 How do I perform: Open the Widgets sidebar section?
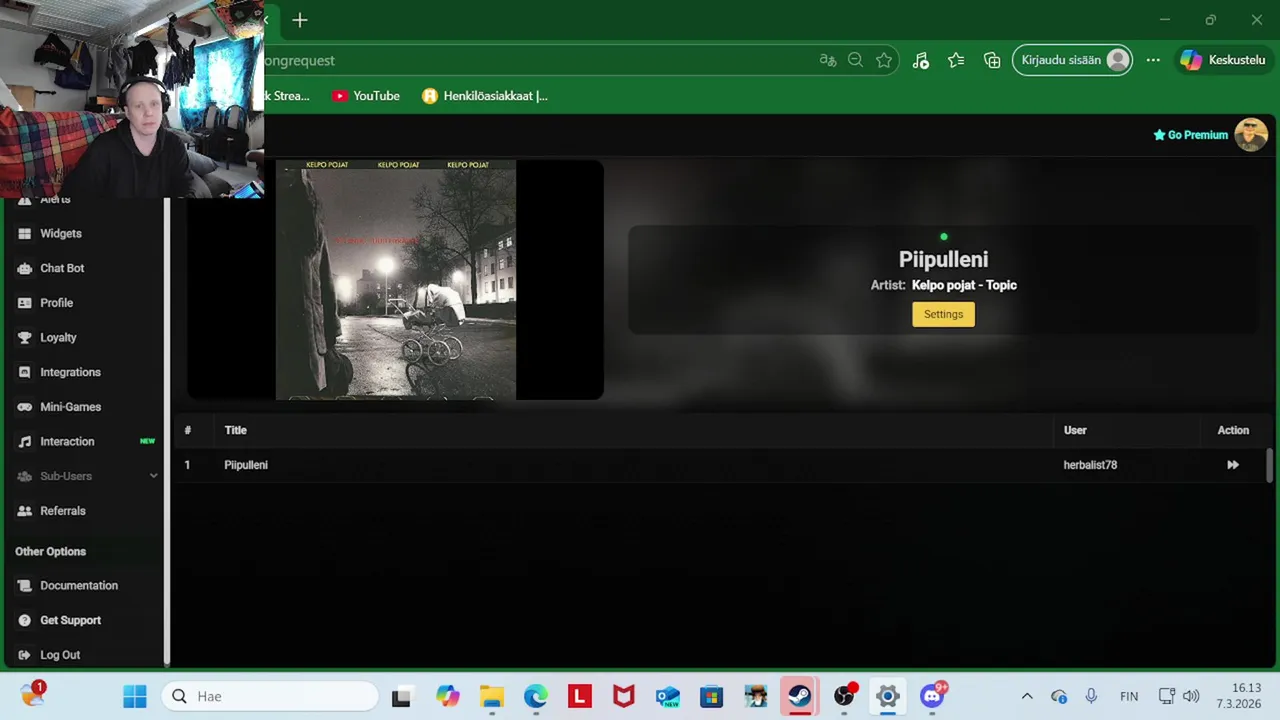[x=60, y=233]
